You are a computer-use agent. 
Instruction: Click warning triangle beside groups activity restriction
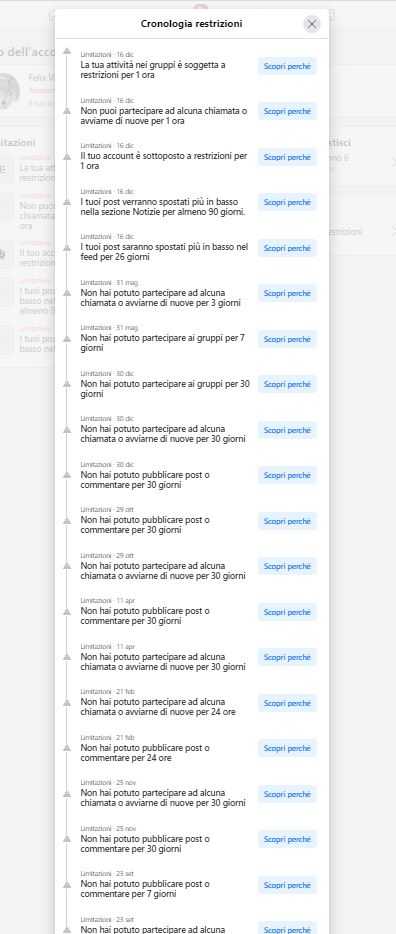(x=67, y=66)
